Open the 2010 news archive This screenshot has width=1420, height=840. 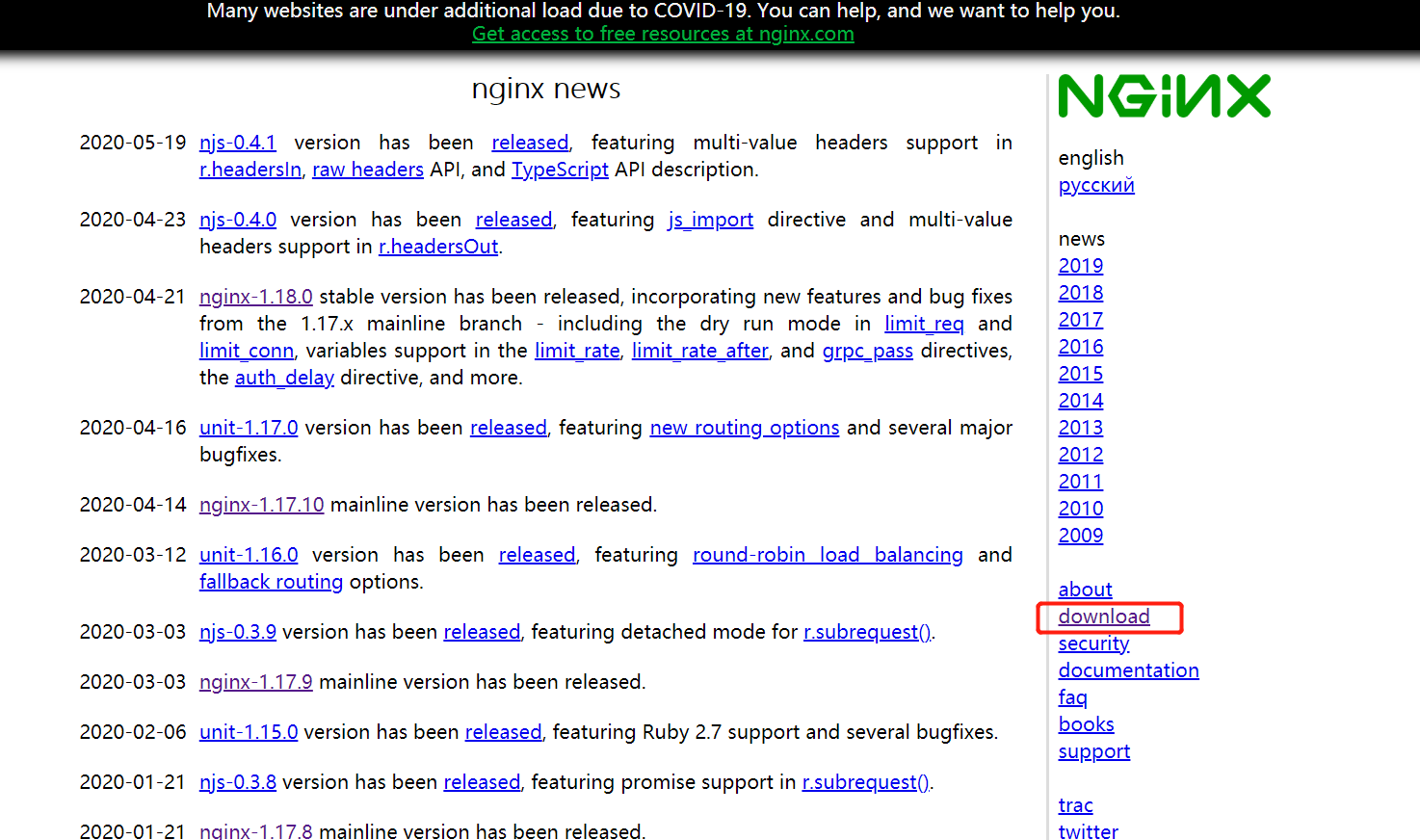pos(1081,509)
